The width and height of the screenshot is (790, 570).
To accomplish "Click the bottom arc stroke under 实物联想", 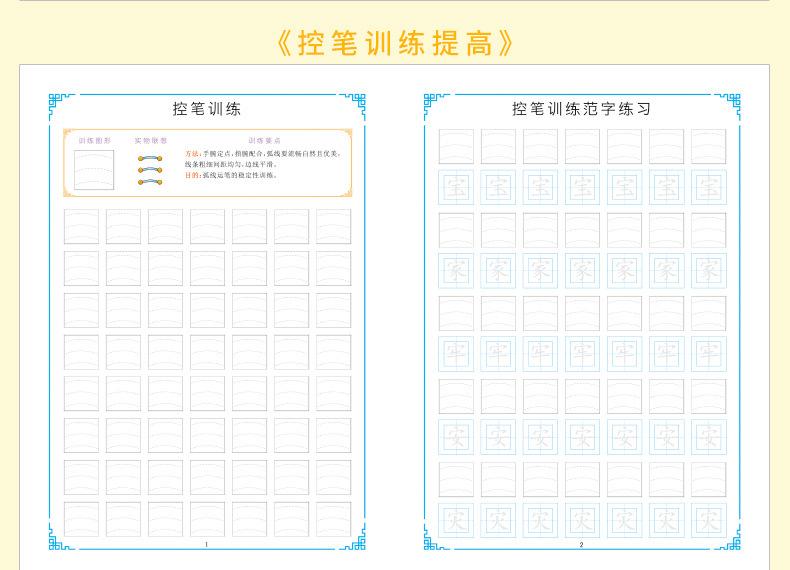I will 150,182.
